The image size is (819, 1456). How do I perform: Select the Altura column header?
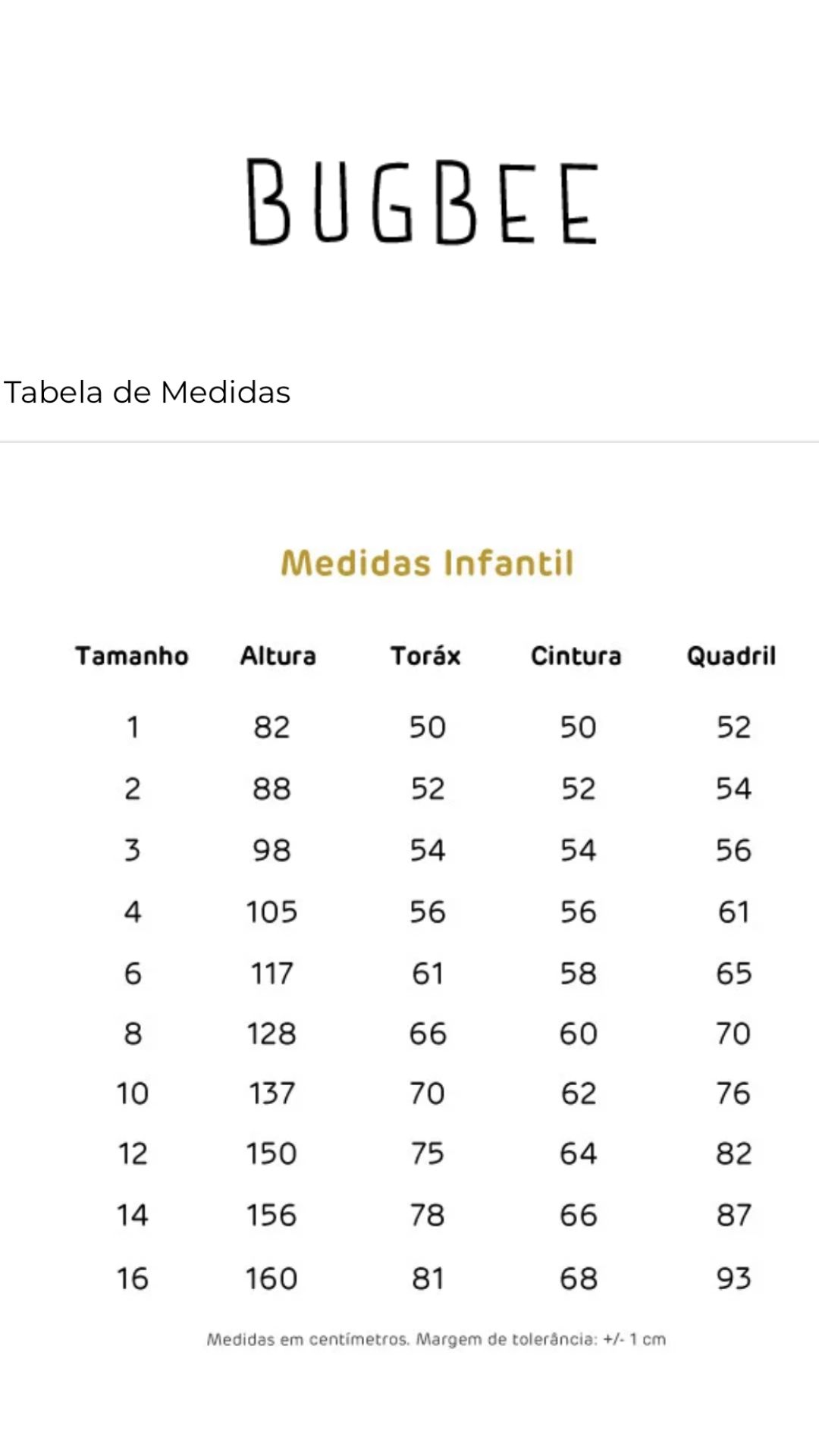click(278, 656)
